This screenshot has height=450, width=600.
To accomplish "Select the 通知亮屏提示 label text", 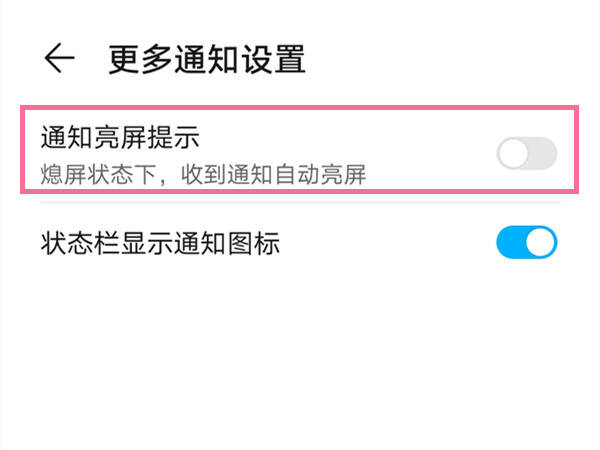I will pos(120,137).
